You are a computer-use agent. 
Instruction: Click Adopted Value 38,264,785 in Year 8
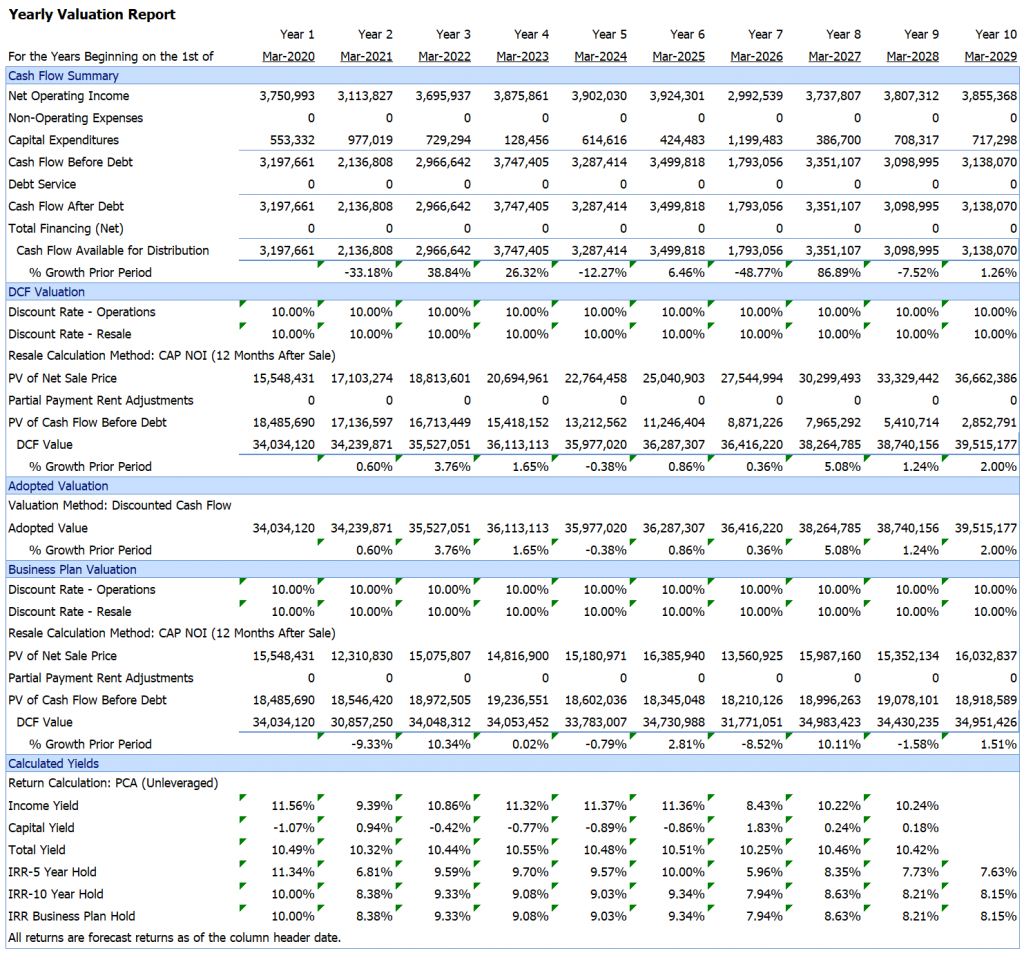click(x=829, y=528)
